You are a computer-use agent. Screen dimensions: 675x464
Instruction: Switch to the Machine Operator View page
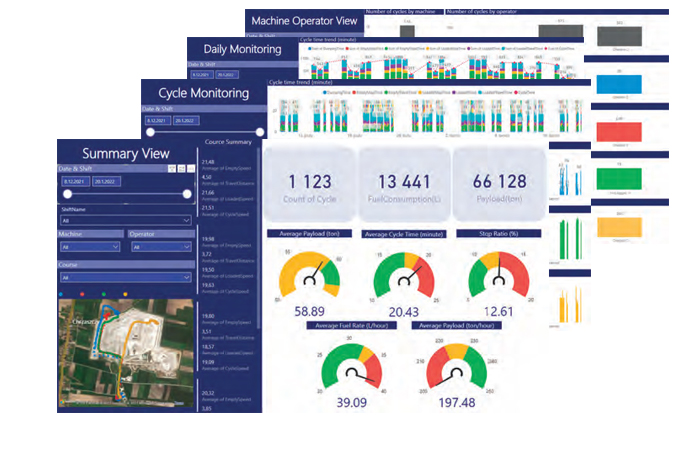coord(305,21)
